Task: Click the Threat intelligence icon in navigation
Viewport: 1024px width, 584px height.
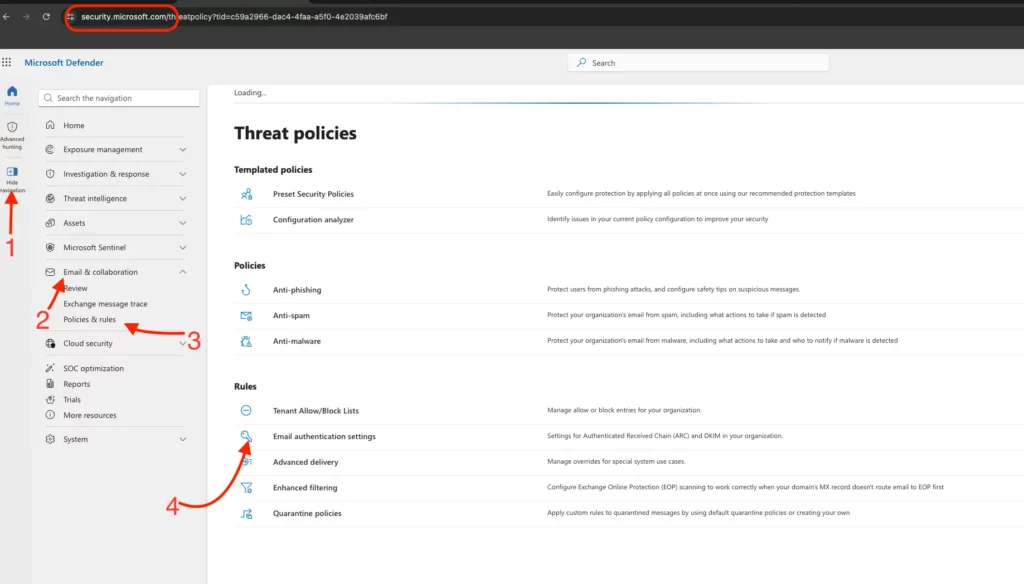Action: tap(50, 198)
